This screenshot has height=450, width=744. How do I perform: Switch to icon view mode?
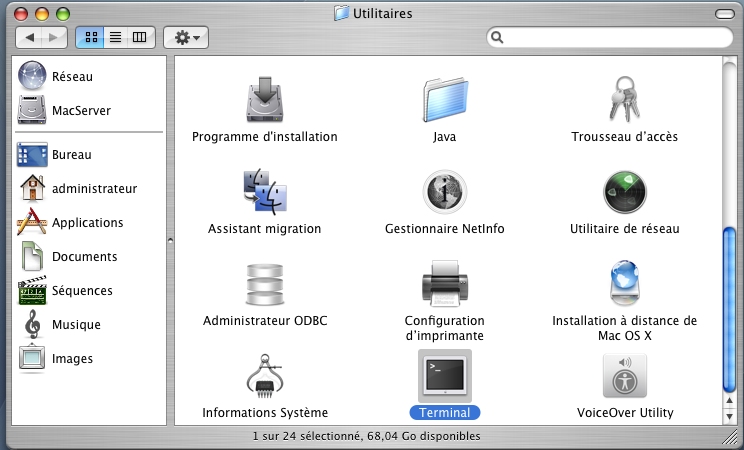[90, 38]
